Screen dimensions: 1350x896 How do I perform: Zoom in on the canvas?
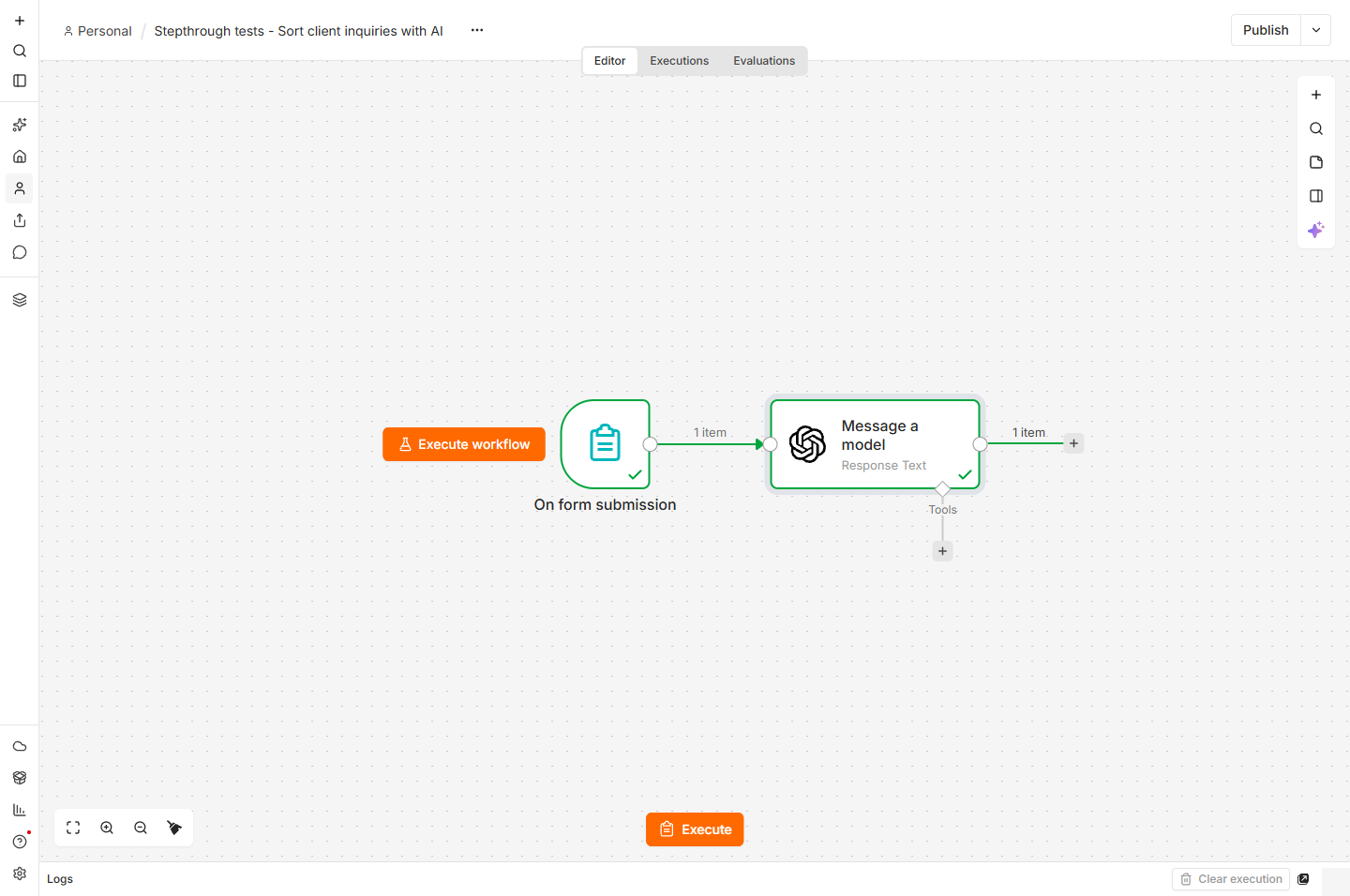[x=107, y=828]
